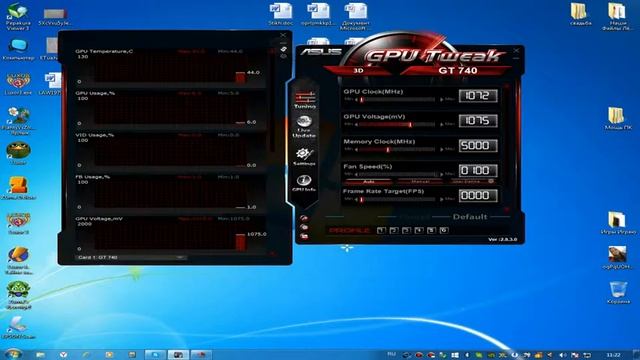
Task: Set fan speed mode to Auto
Action: tap(369, 181)
